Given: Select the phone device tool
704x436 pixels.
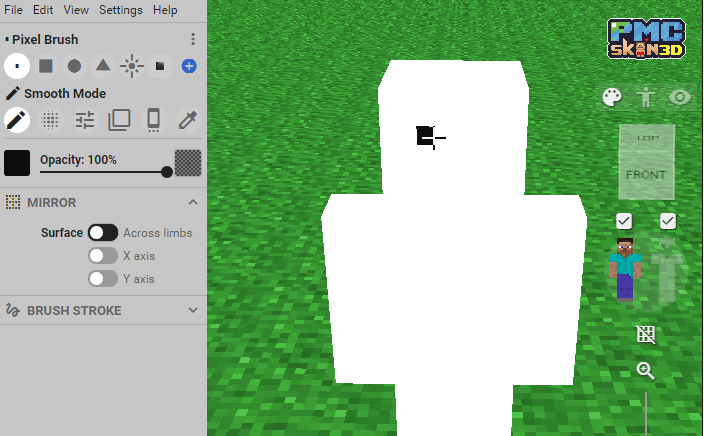Looking at the screenshot, I should coord(154,120).
